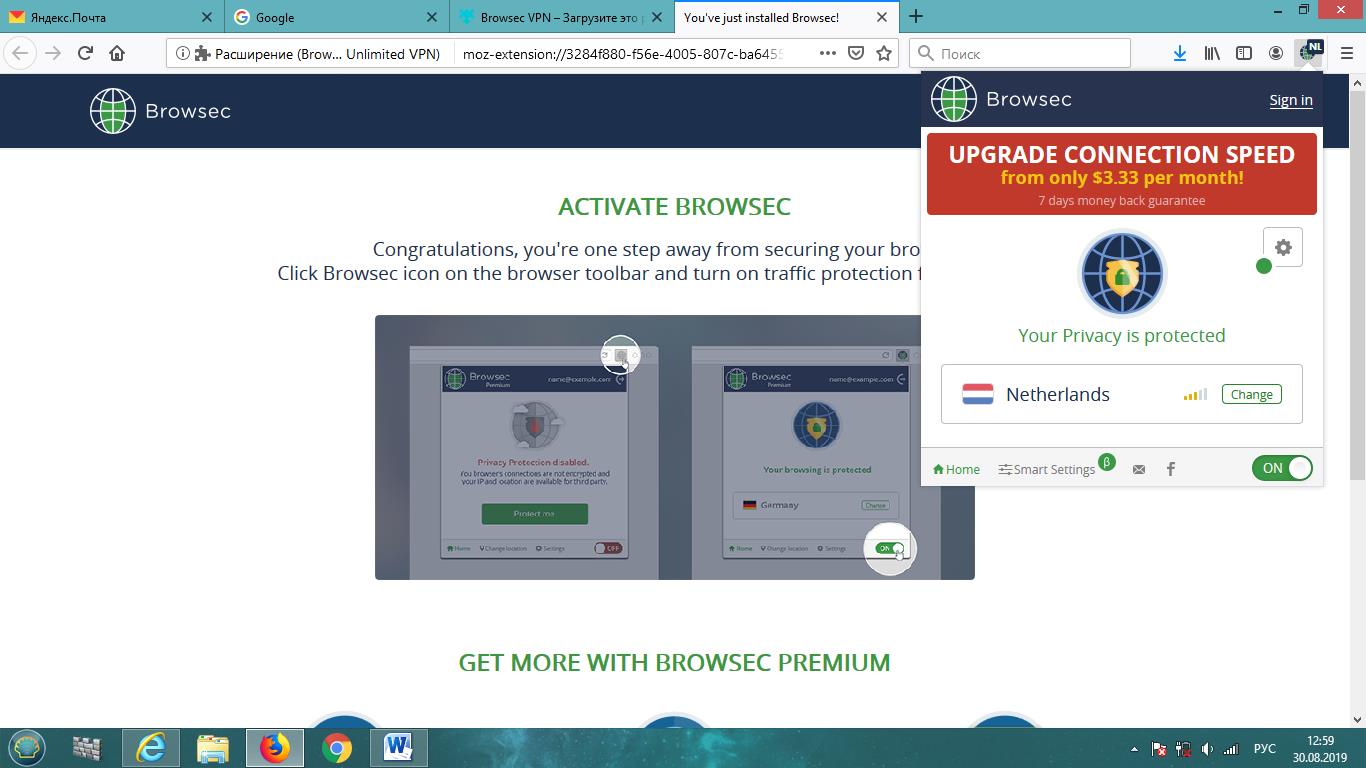
Task: Click the Browsec extension toolbar icon with NL badge
Action: click(1308, 53)
